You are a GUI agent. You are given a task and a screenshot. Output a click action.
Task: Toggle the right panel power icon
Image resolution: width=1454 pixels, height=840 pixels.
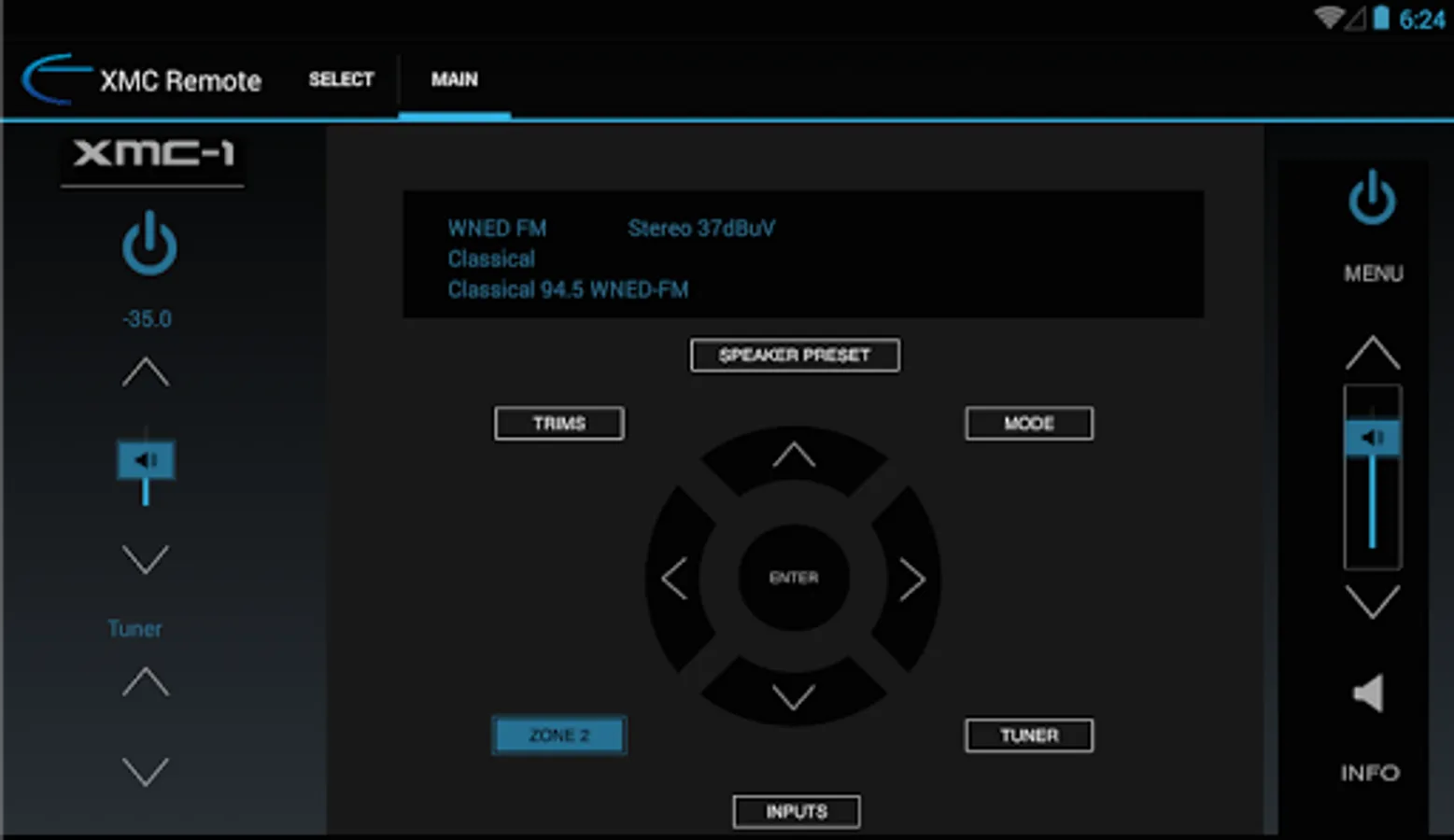click(x=1372, y=198)
